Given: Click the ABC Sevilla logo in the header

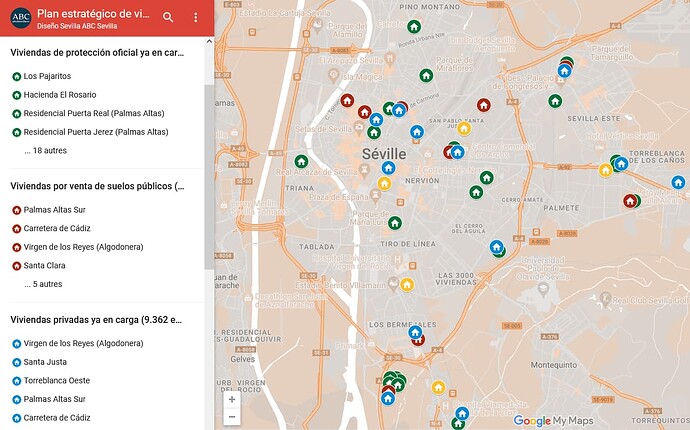Looking at the screenshot, I should pos(21,18).
